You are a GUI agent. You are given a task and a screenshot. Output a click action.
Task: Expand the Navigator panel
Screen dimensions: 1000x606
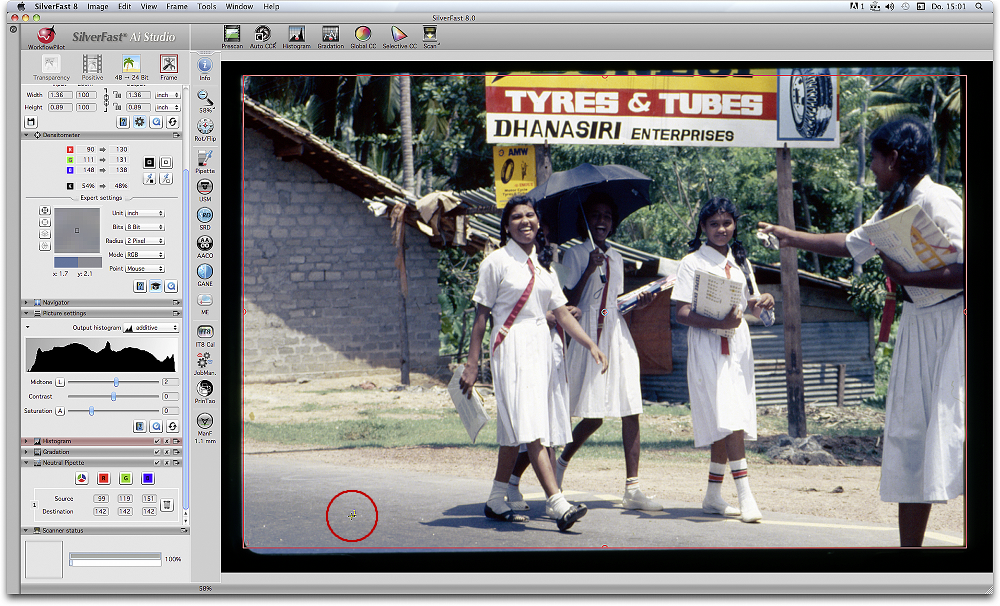[26, 302]
